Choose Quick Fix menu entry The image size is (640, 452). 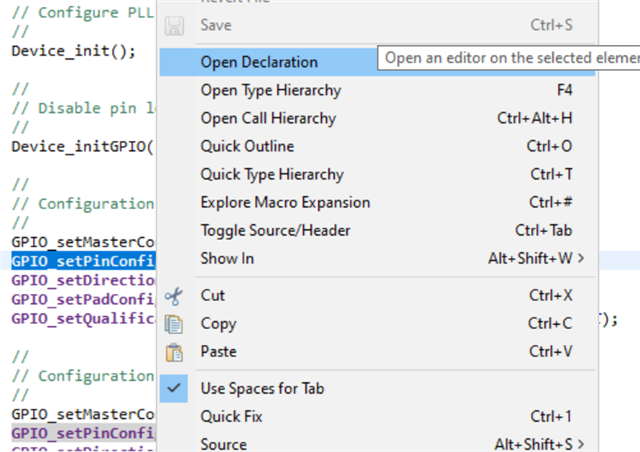[232, 416]
